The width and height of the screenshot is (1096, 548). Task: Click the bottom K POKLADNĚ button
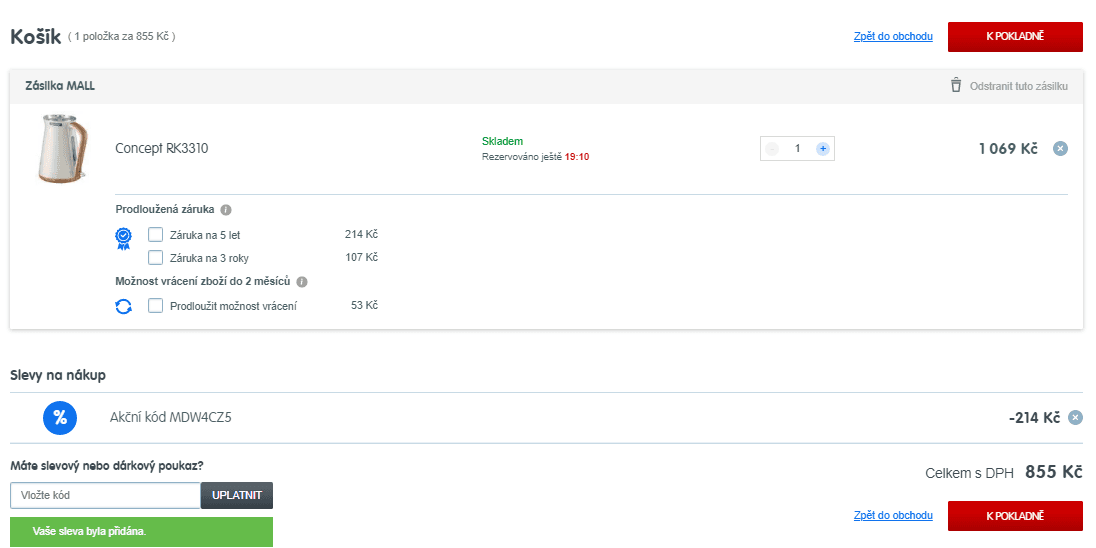pos(1015,516)
